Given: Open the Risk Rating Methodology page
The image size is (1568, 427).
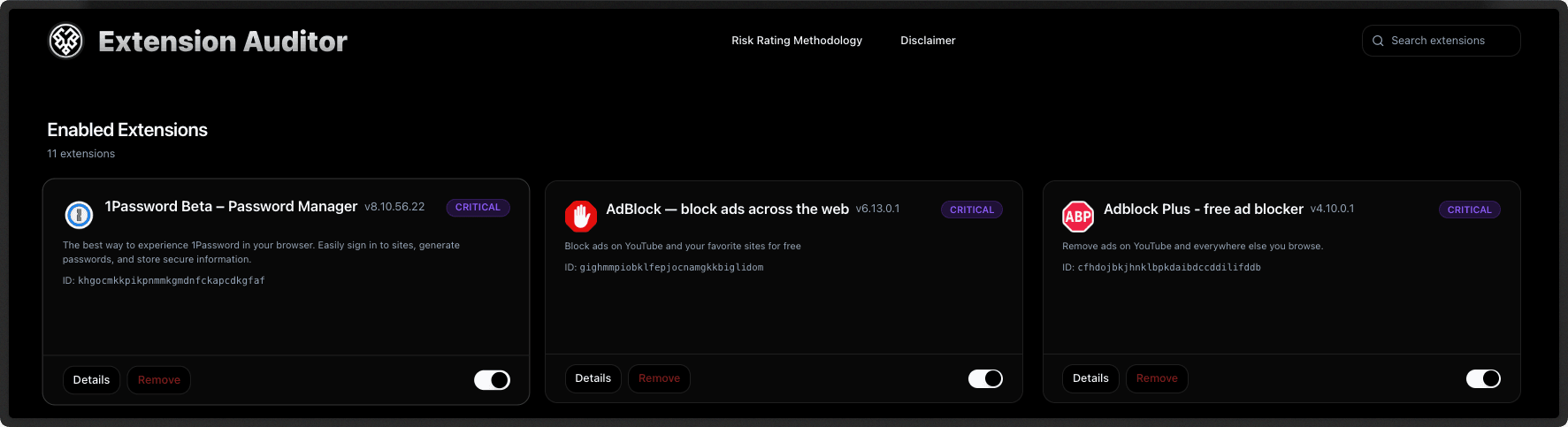Looking at the screenshot, I should pyautogui.click(x=796, y=41).
